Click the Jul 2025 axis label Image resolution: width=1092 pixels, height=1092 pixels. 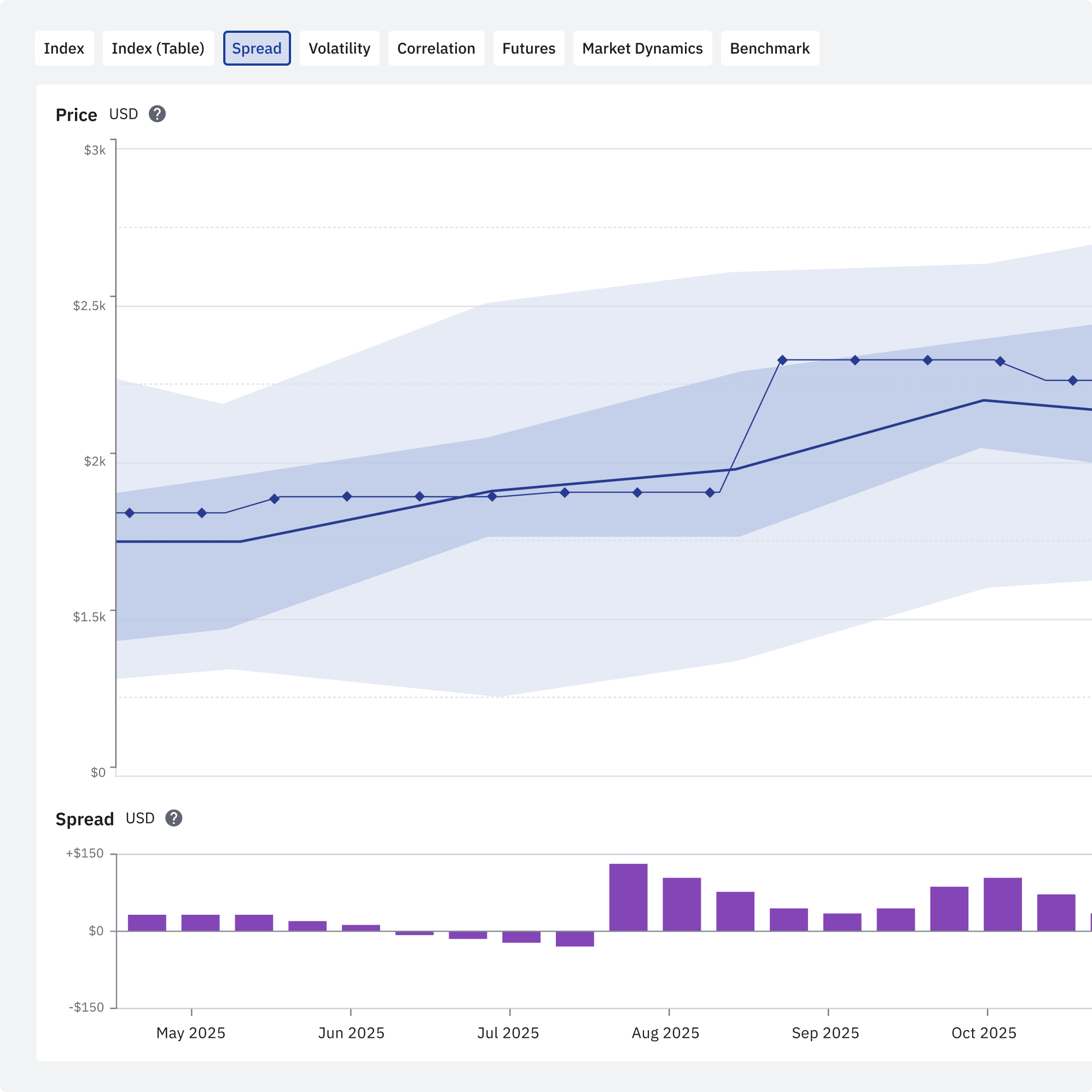point(508,1033)
